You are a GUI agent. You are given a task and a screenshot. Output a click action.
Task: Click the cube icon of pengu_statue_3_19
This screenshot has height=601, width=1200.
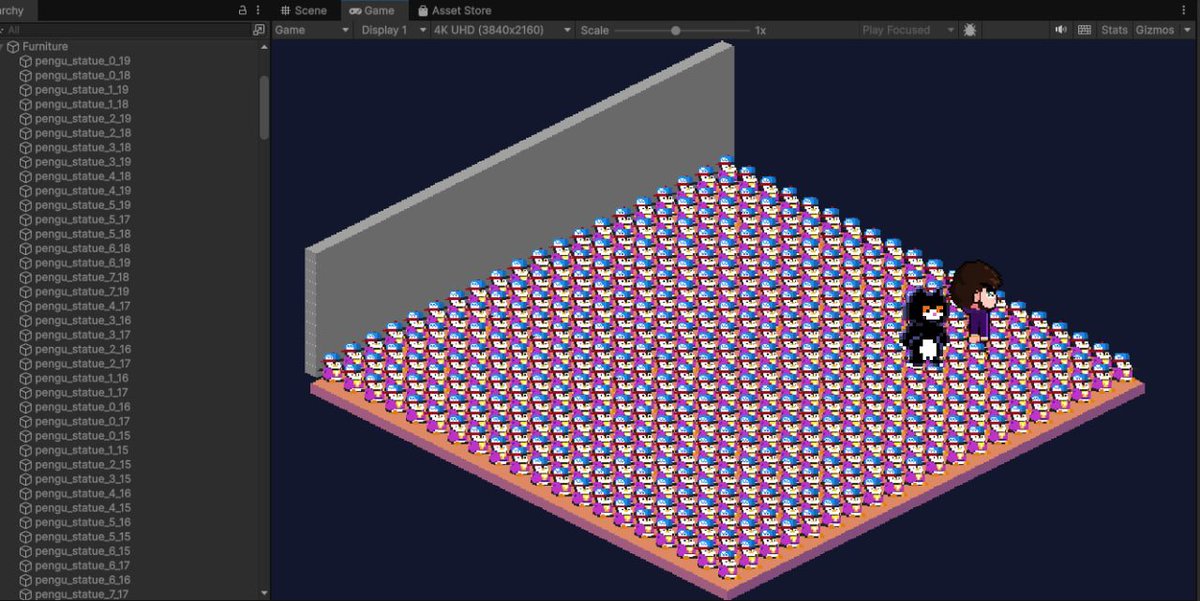point(26,162)
